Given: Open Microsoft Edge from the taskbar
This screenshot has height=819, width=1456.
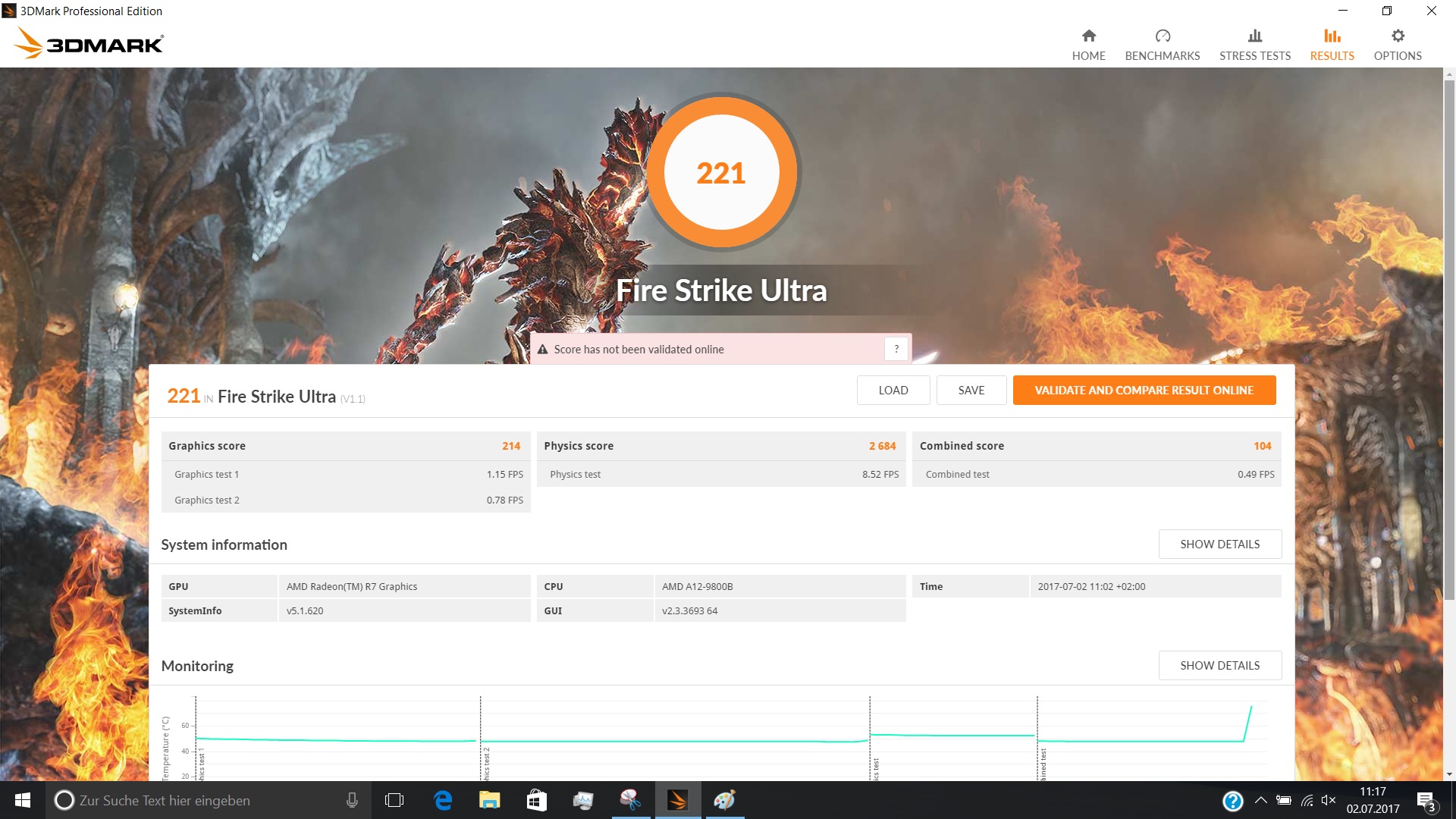Looking at the screenshot, I should tap(443, 800).
